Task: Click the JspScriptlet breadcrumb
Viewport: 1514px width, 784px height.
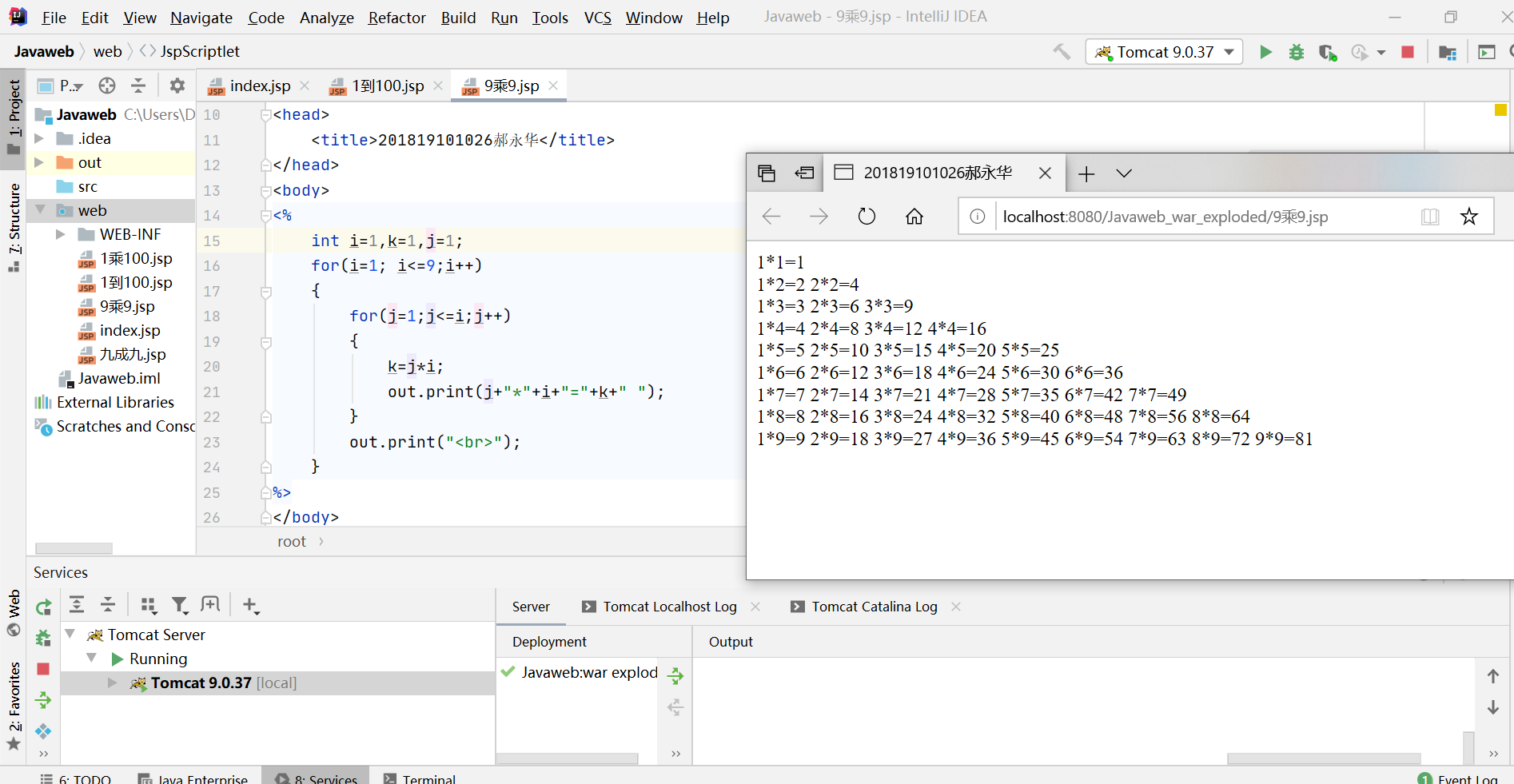Action: click(x=200, y=52)
